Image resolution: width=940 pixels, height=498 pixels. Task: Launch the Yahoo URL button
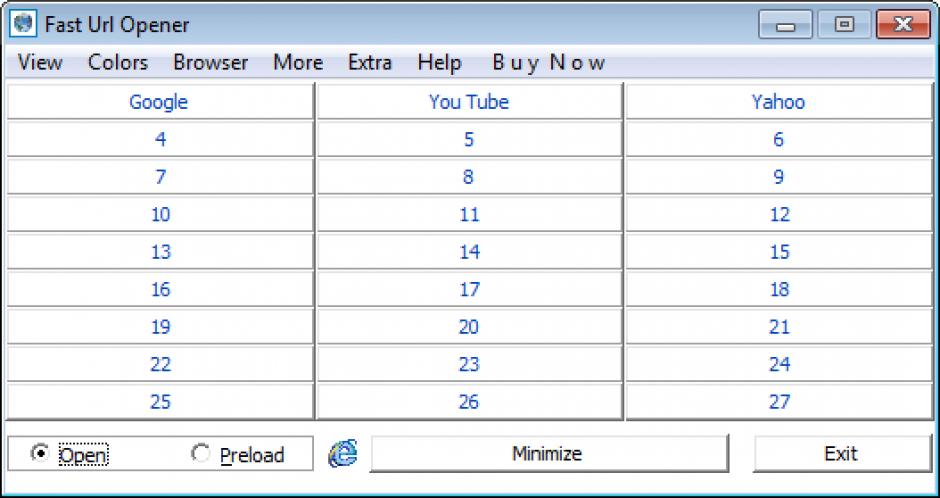coord(779,101)
